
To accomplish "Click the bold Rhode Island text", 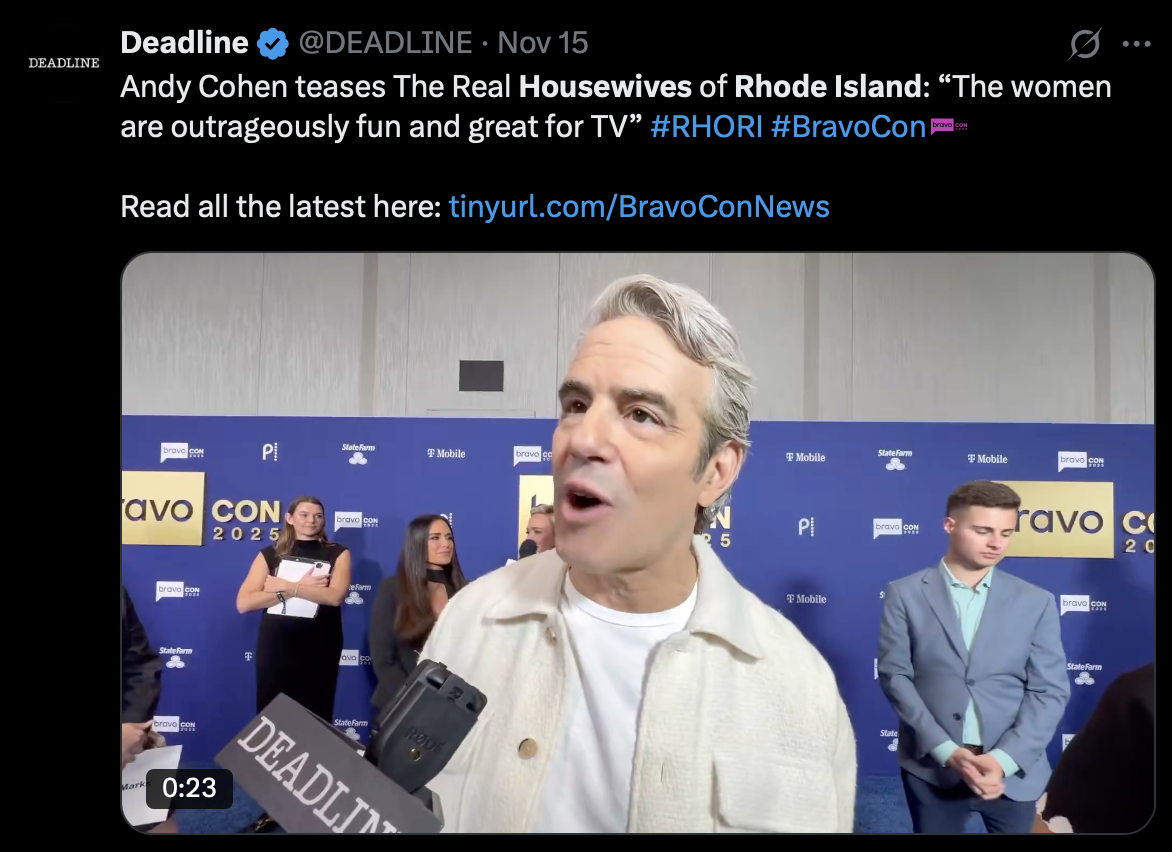I will [828, 87].
